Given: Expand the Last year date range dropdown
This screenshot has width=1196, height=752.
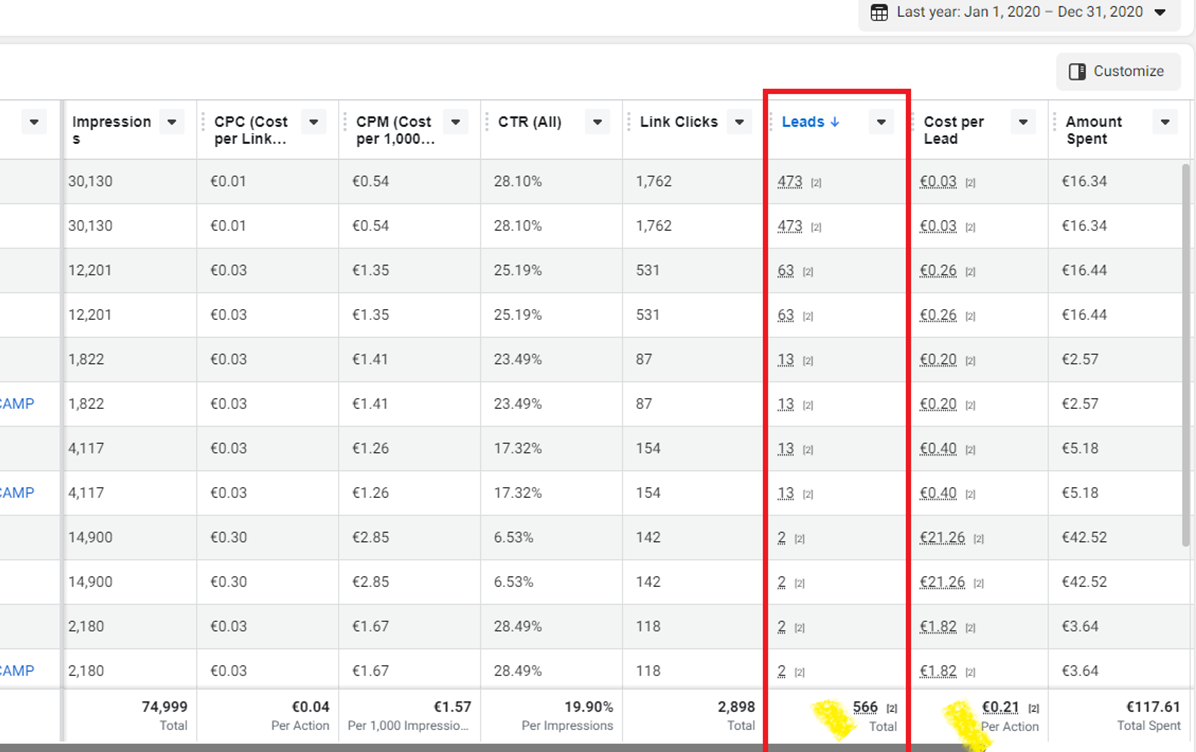Looking at the screenshot, I should pos(1160,13).
